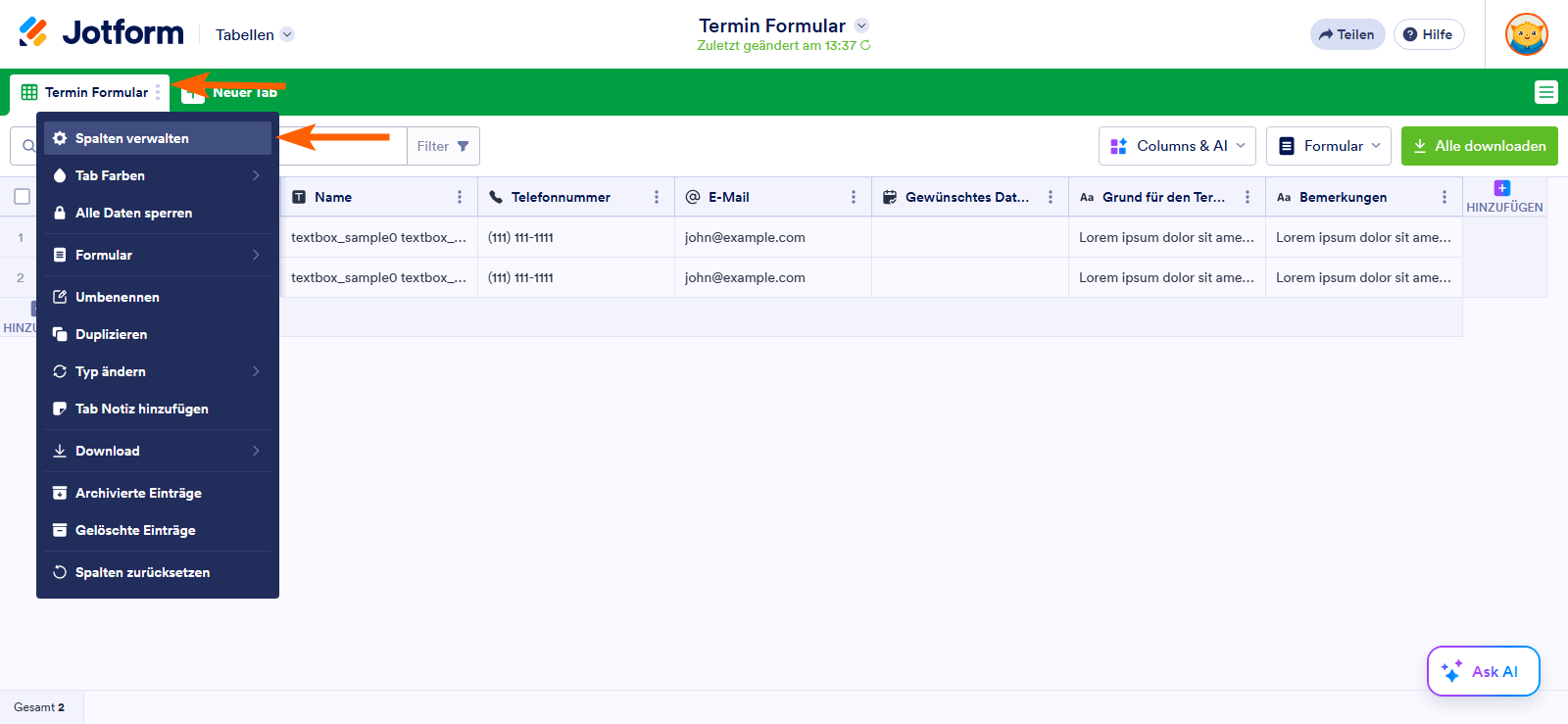Open Name column options menu
1568x724 pixels.
(460, 197)
